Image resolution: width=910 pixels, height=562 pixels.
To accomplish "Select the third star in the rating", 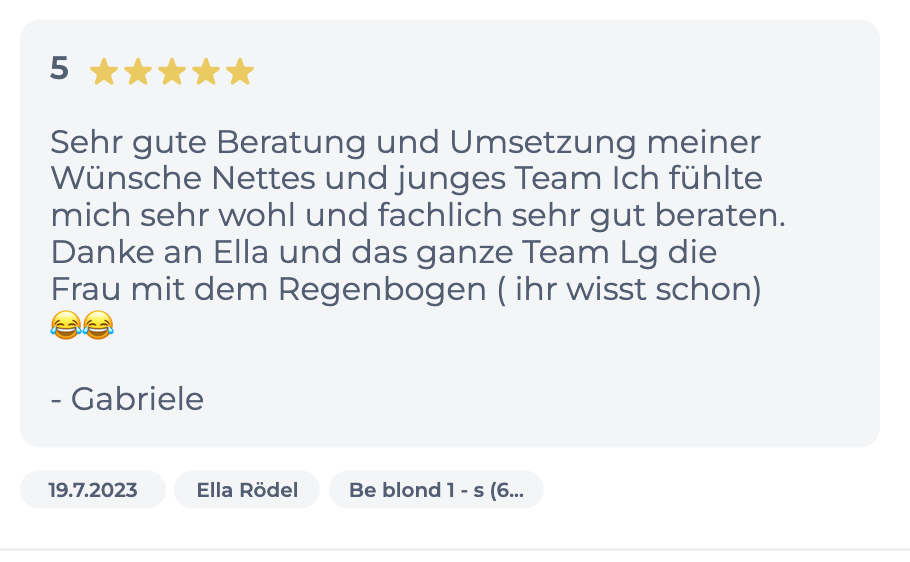I will 172,72.
